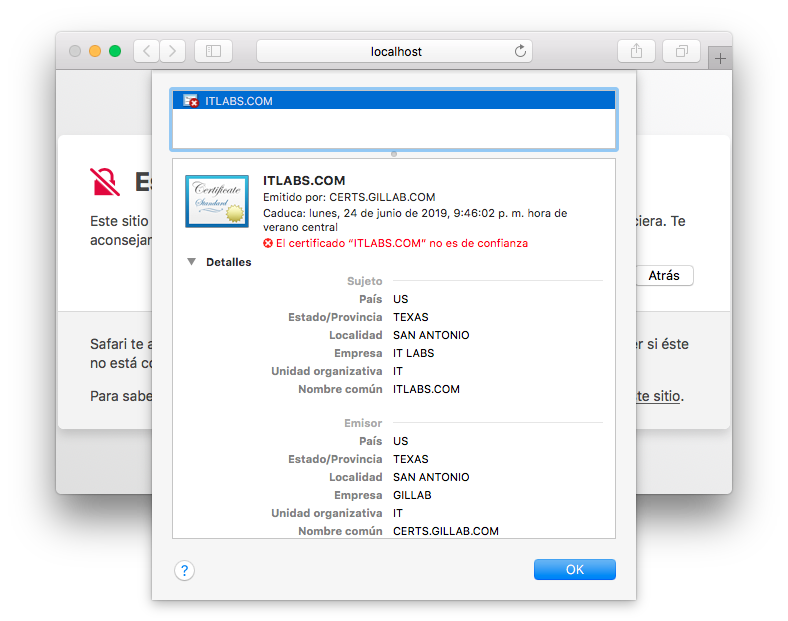Click the 'Emitido por: CERTS.GILLAB.COM' line

pos(349,197)
